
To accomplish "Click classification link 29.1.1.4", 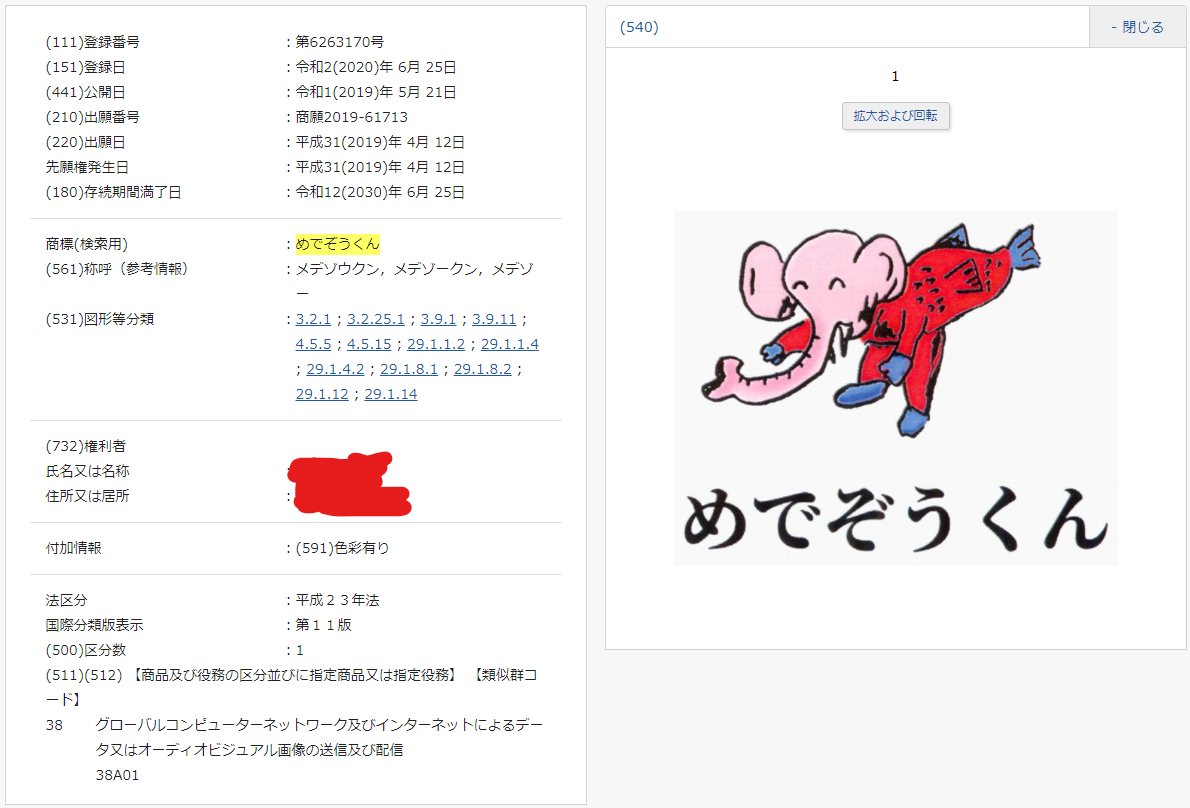I will (510, 344).
